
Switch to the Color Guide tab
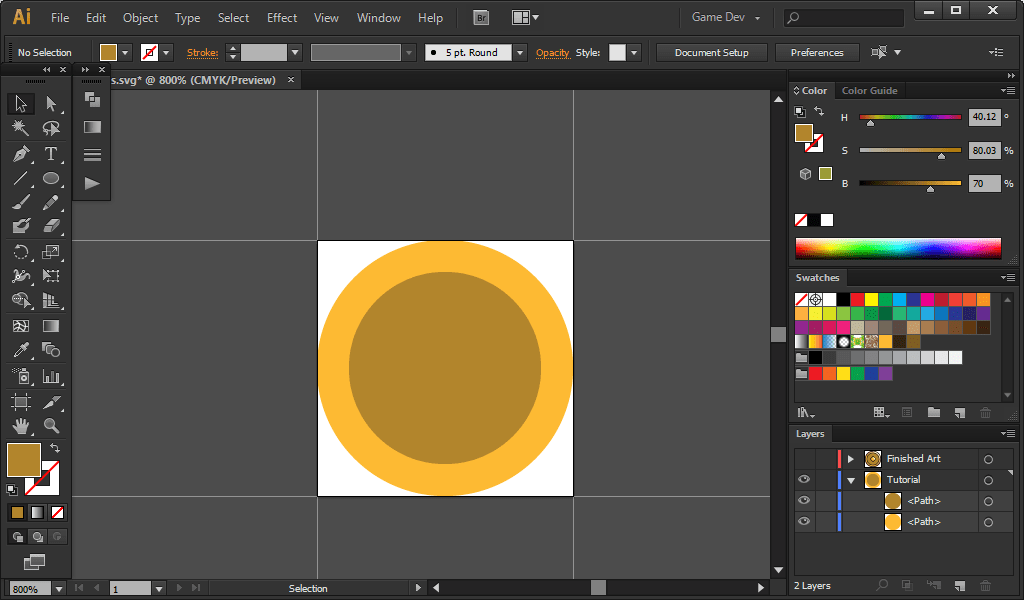(x=869, y=91)
